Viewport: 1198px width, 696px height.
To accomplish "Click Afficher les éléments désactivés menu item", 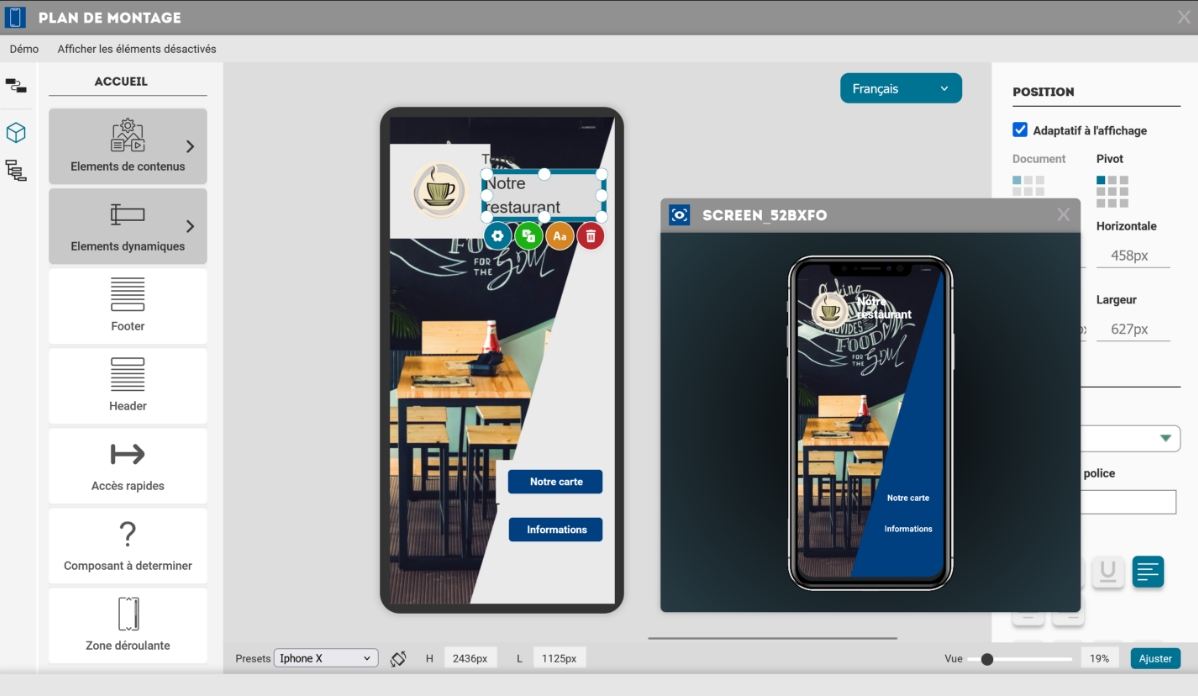I will click(x=137, y=49).
